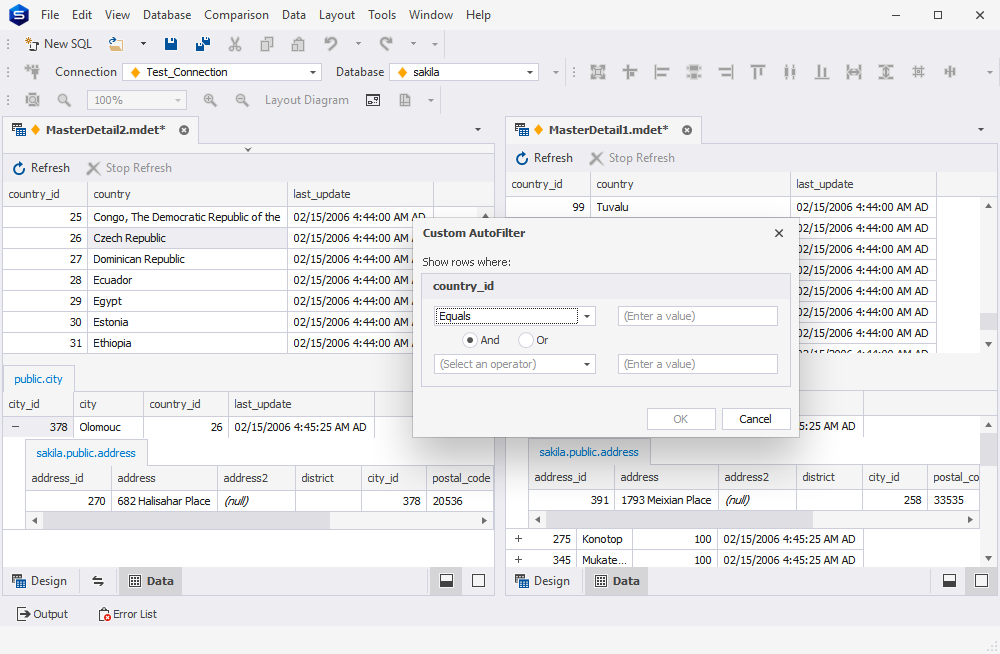Click split view icon in MasterDetail2 pane
Screen dimensions: 1000x654
pos(446,581)
